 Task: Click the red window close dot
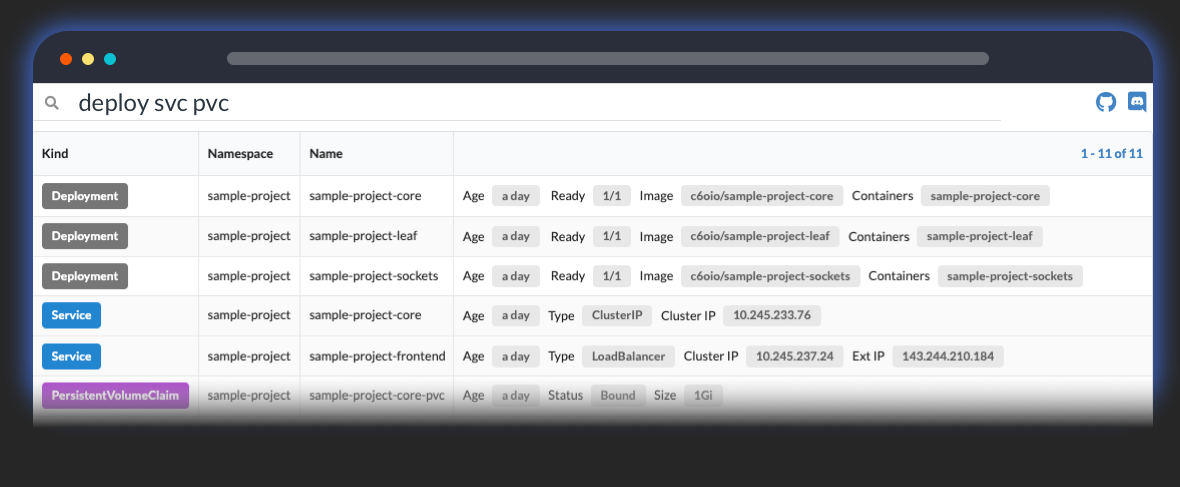pos(66,59)
